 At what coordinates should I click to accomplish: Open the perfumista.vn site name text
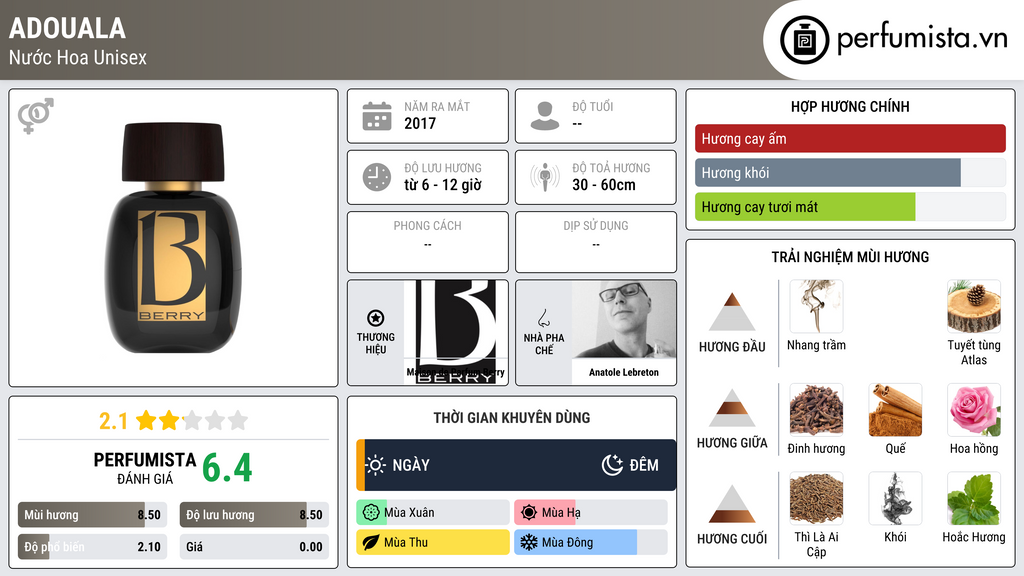click(922, 38)
